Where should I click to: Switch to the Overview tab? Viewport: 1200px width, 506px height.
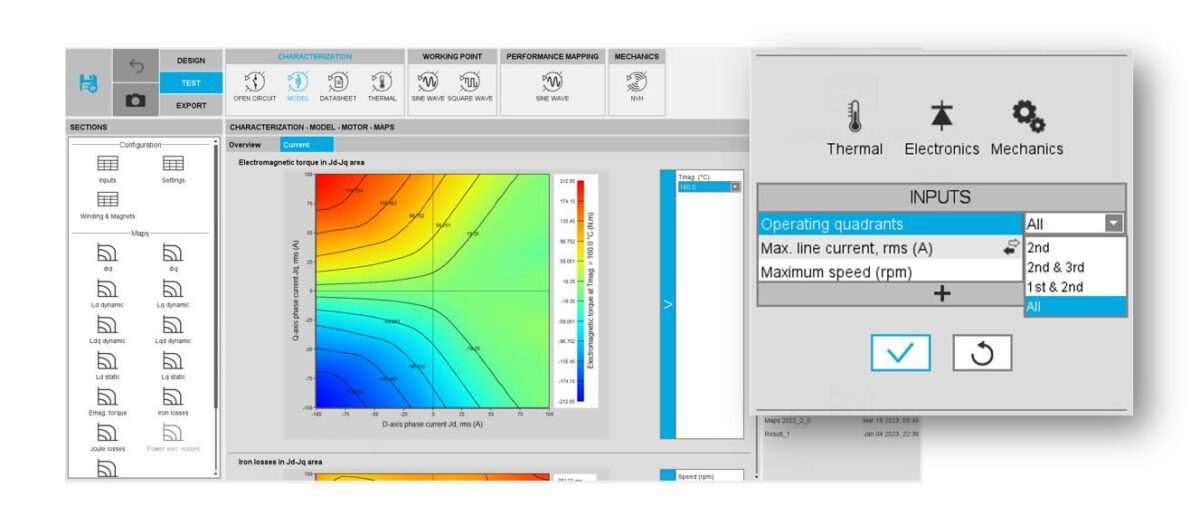246,145
